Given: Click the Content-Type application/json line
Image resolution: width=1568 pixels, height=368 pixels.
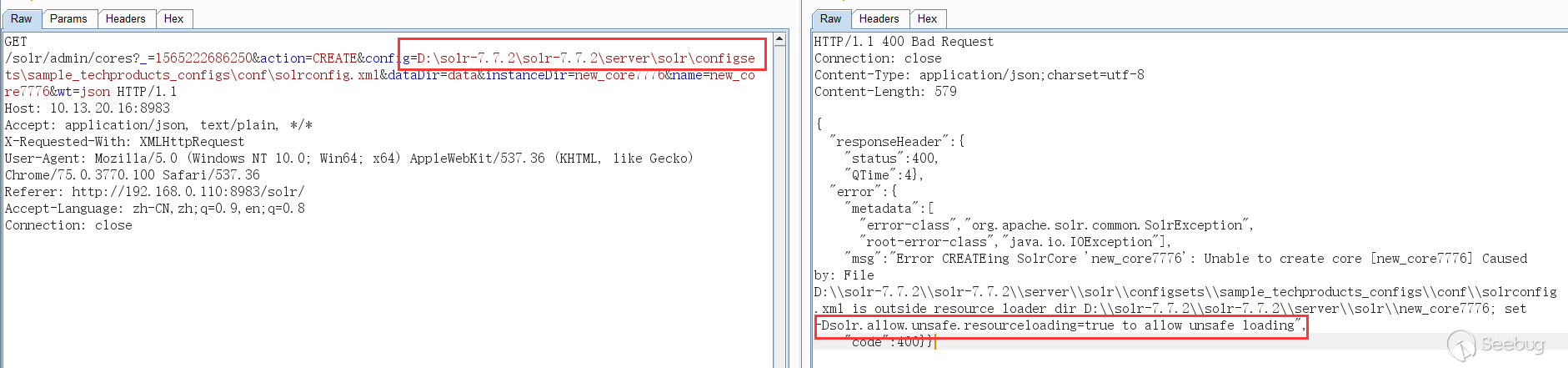Looking at the screenshot, I should [979, 75].
